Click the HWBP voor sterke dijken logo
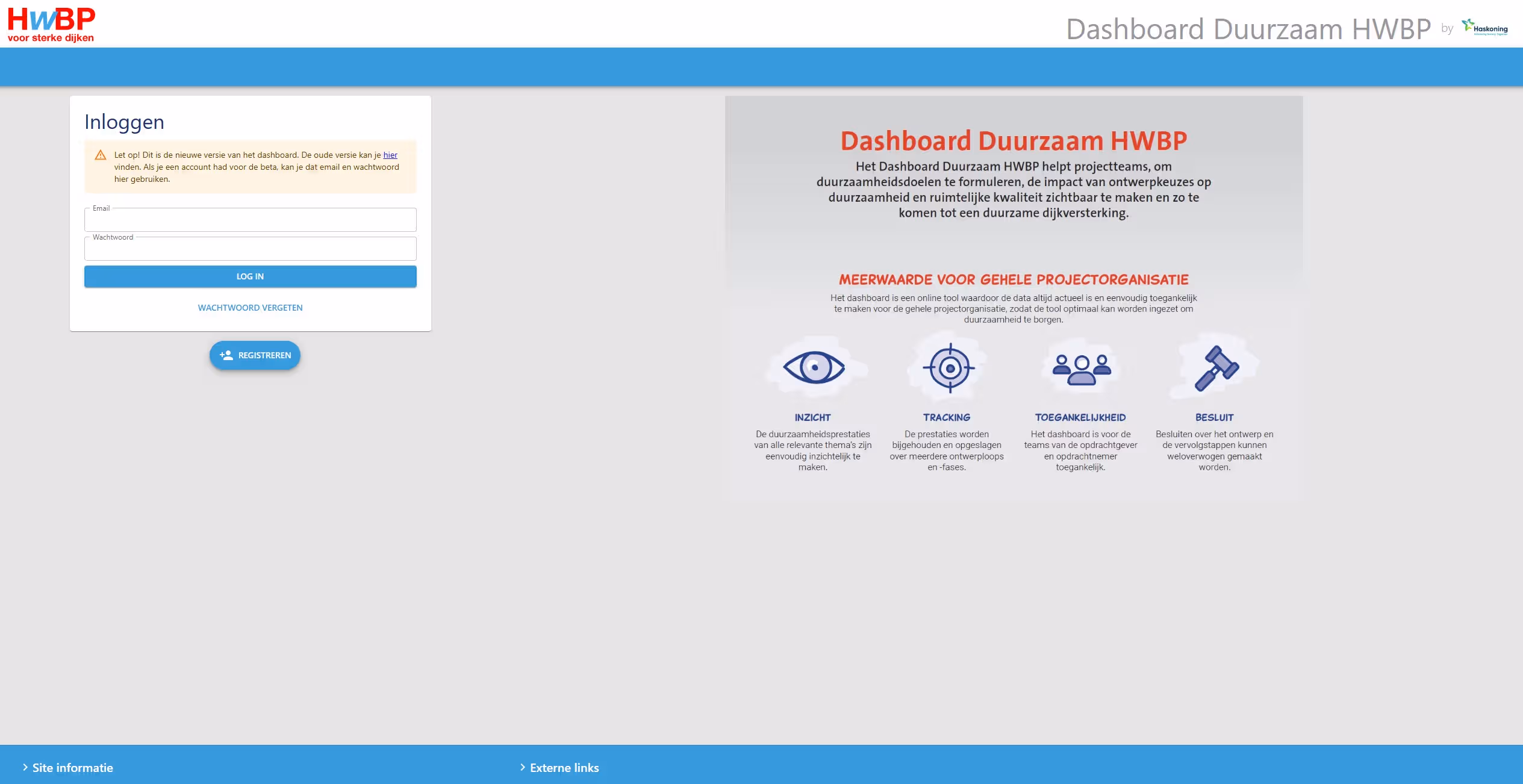This screenshot has width=1523, height=784. point(51,25)
